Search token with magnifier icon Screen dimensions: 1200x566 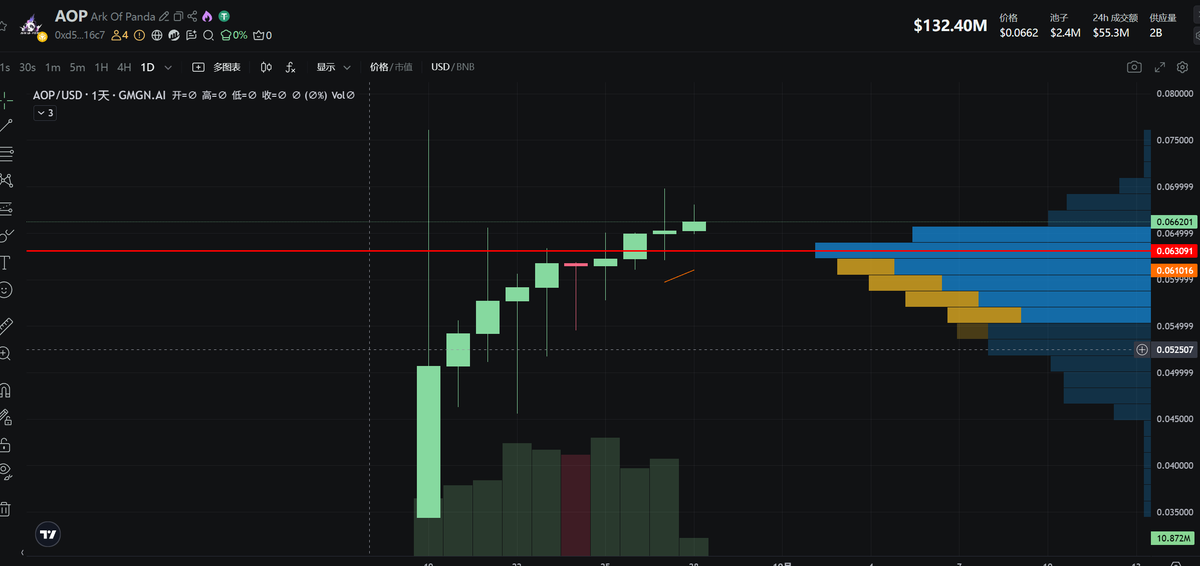coord(208,36)
